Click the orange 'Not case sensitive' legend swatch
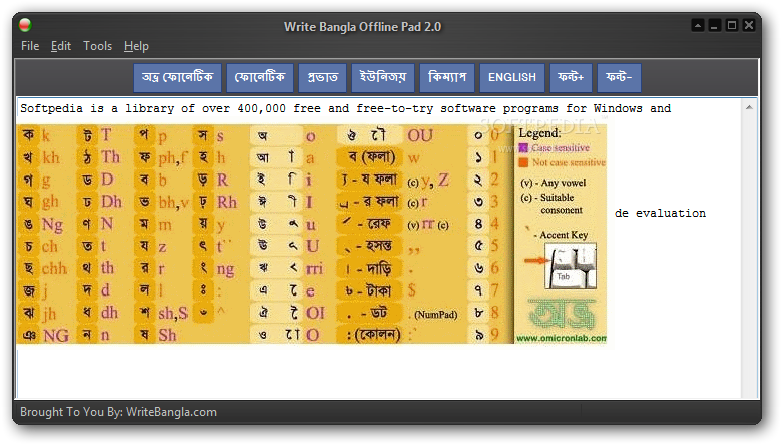Viewport: 782px width, 445px height. point(523,162)
